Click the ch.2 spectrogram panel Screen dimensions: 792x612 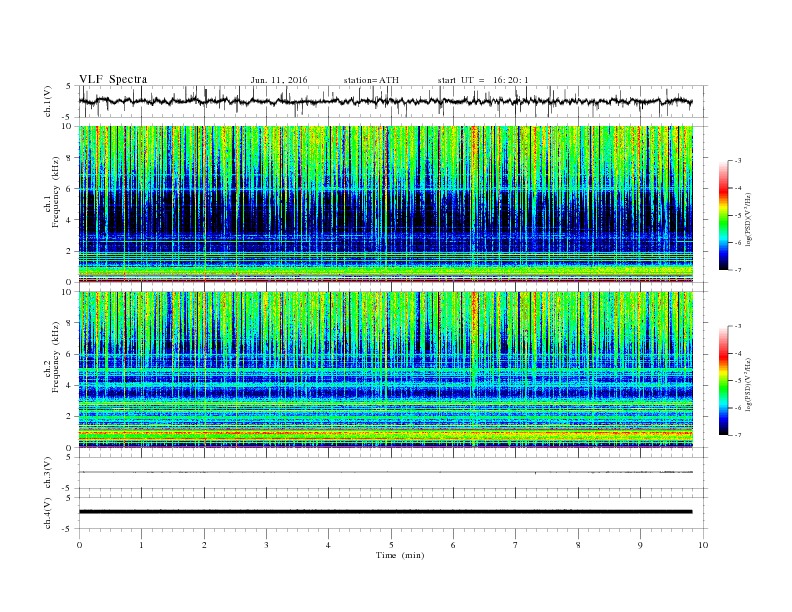tap(386, 369)
